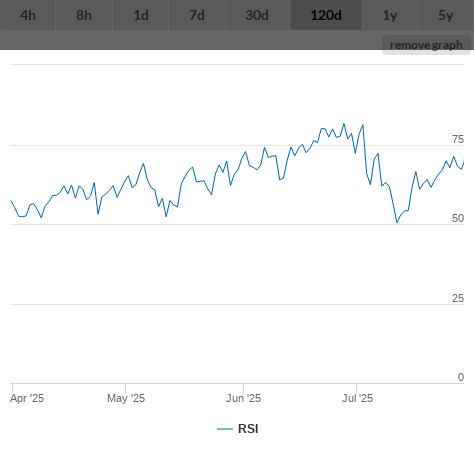Switch to the 1d time range

[141, 15]
